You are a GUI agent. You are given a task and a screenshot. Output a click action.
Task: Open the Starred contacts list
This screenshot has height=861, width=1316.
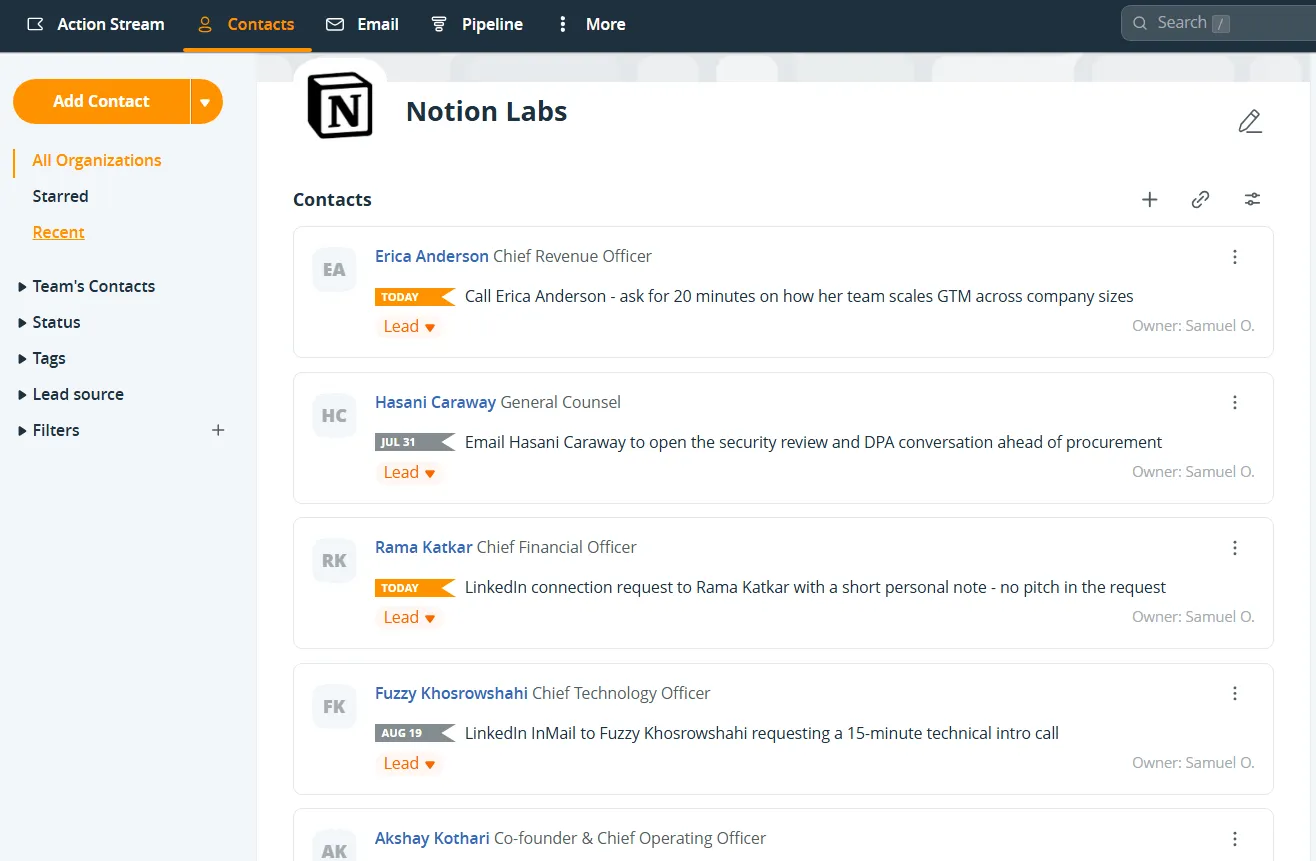pyautogui.click(x=60, y=196)
